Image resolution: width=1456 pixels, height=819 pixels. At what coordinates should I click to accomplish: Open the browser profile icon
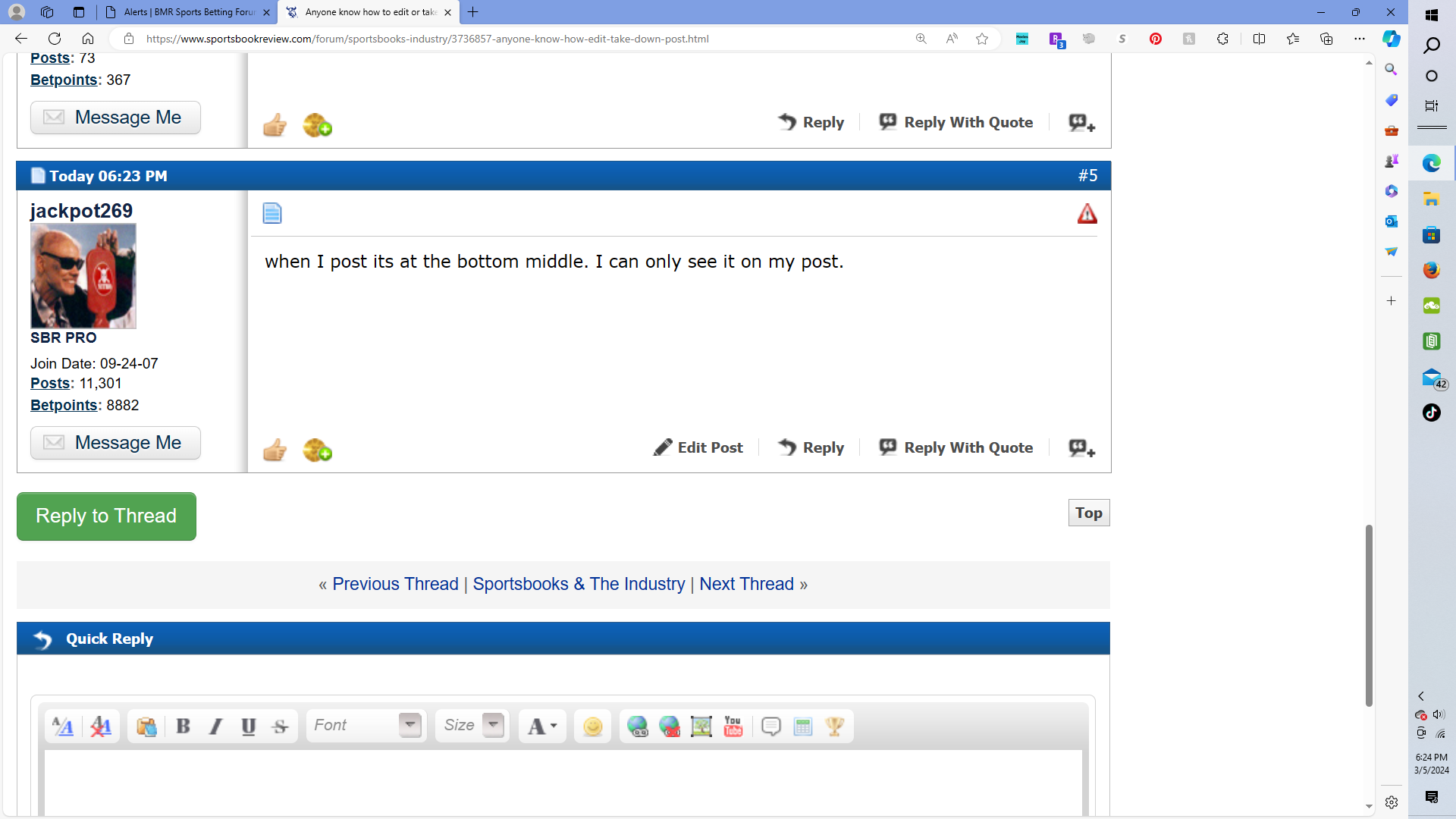coord(17,12)
